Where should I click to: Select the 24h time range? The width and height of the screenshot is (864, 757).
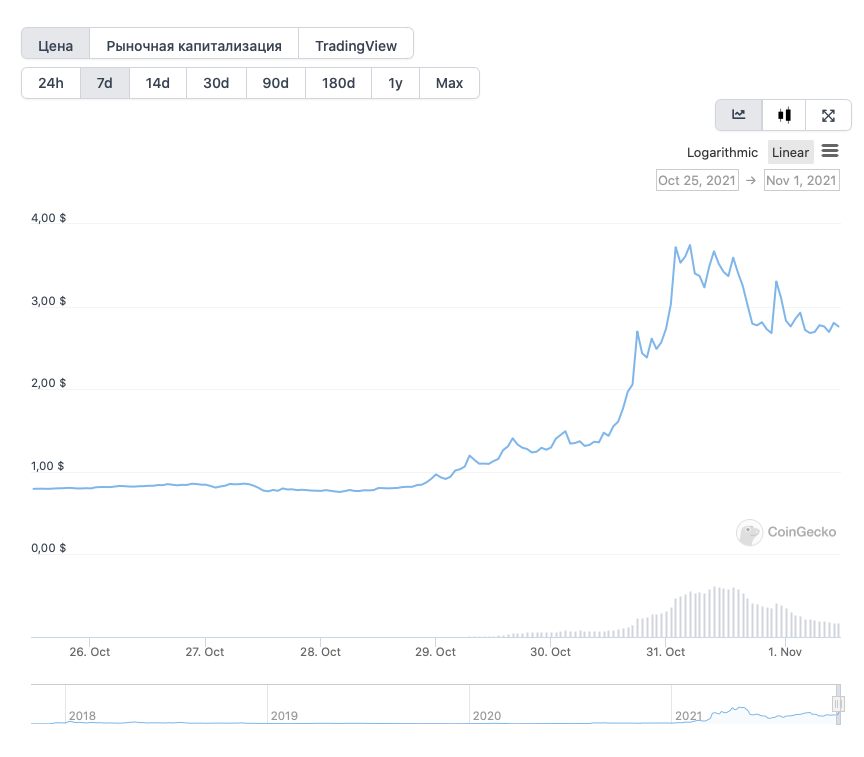pos(51,83)
